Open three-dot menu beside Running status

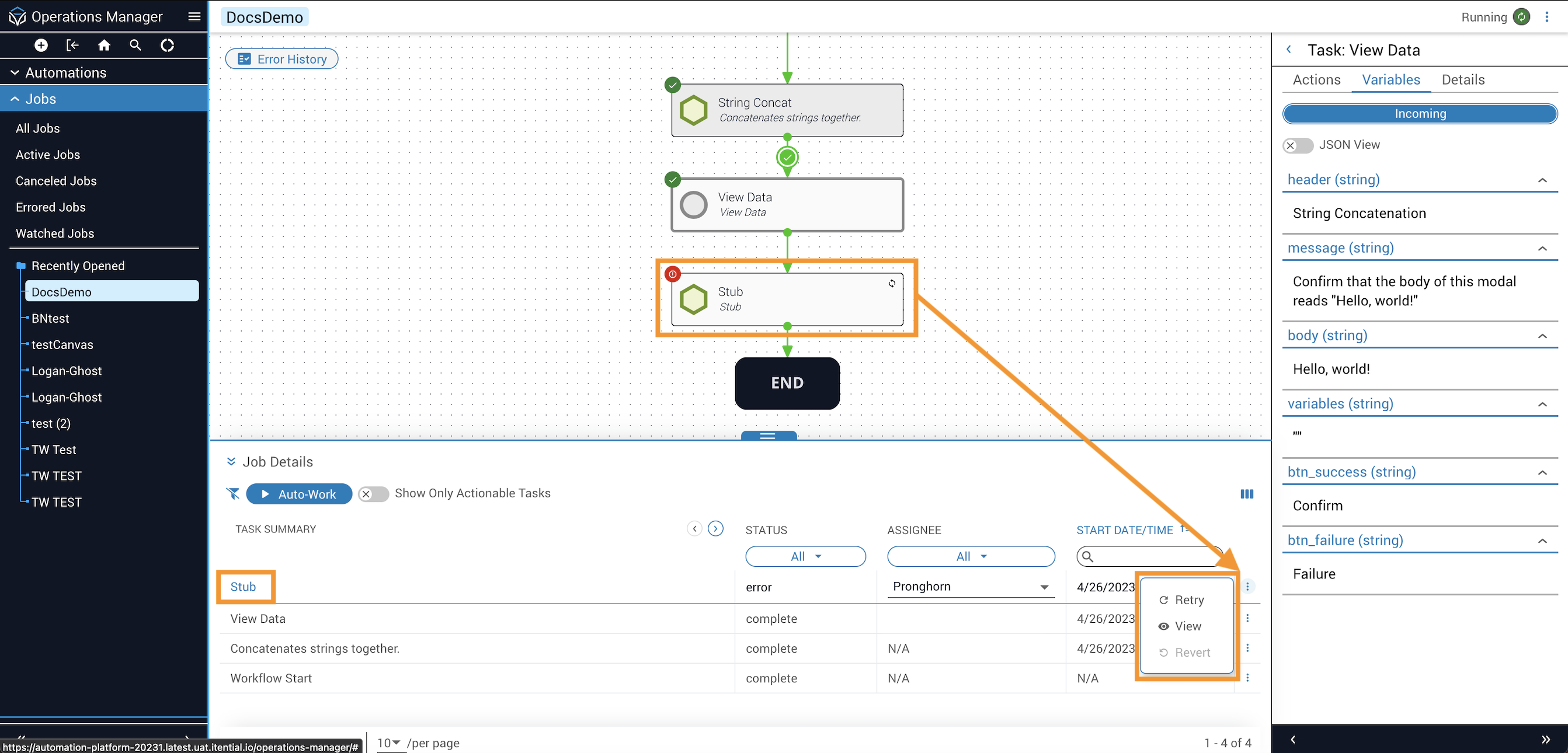(1547, 17)
